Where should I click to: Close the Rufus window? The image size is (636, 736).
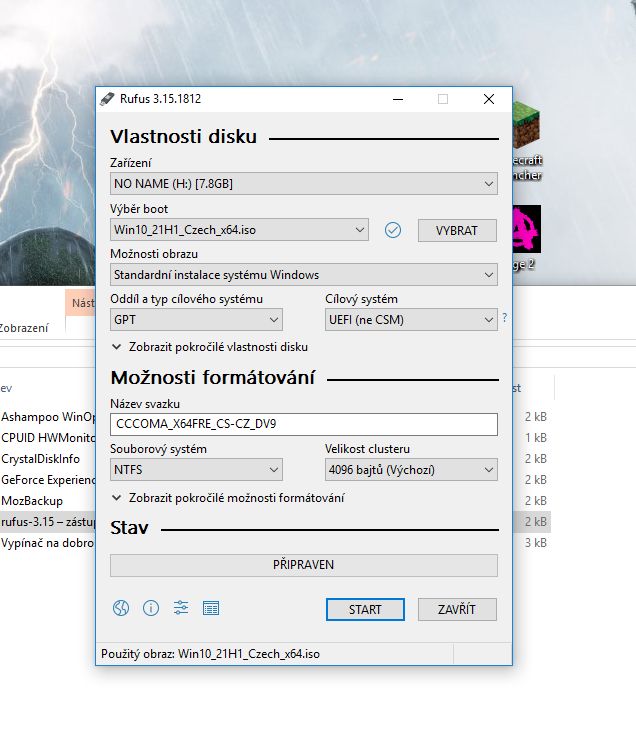(x=489, y=99)
